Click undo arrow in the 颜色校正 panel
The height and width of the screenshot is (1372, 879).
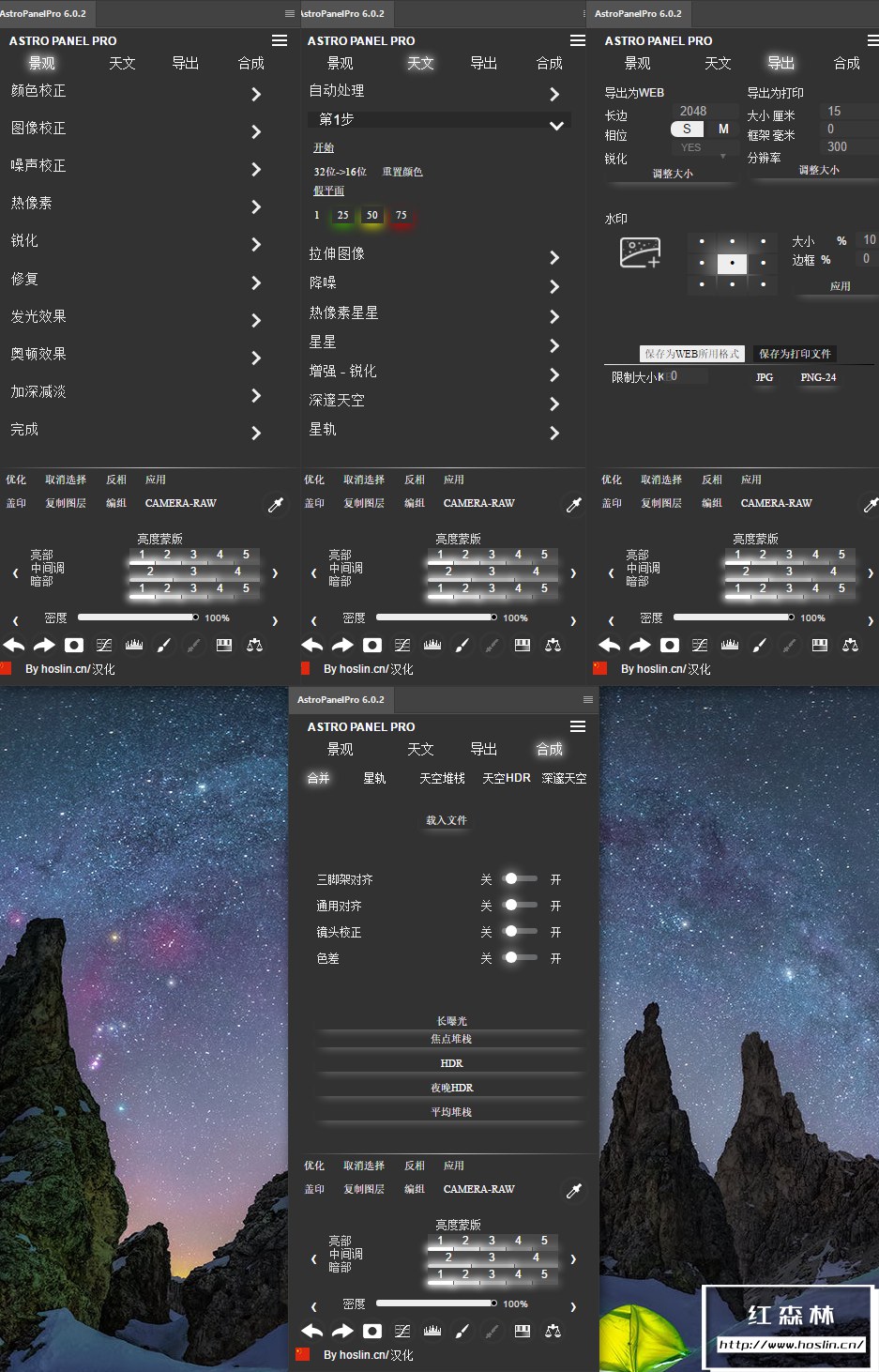click(14, 645)
